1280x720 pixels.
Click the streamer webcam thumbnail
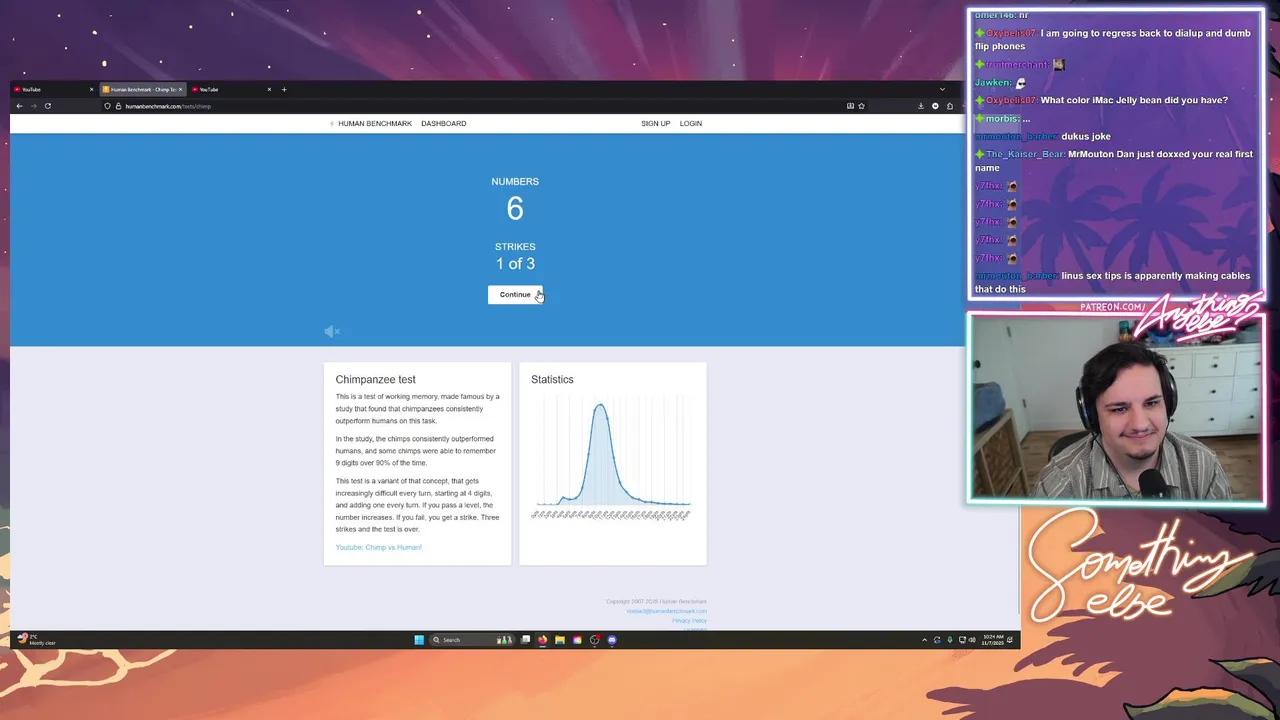coord(1116,408)
